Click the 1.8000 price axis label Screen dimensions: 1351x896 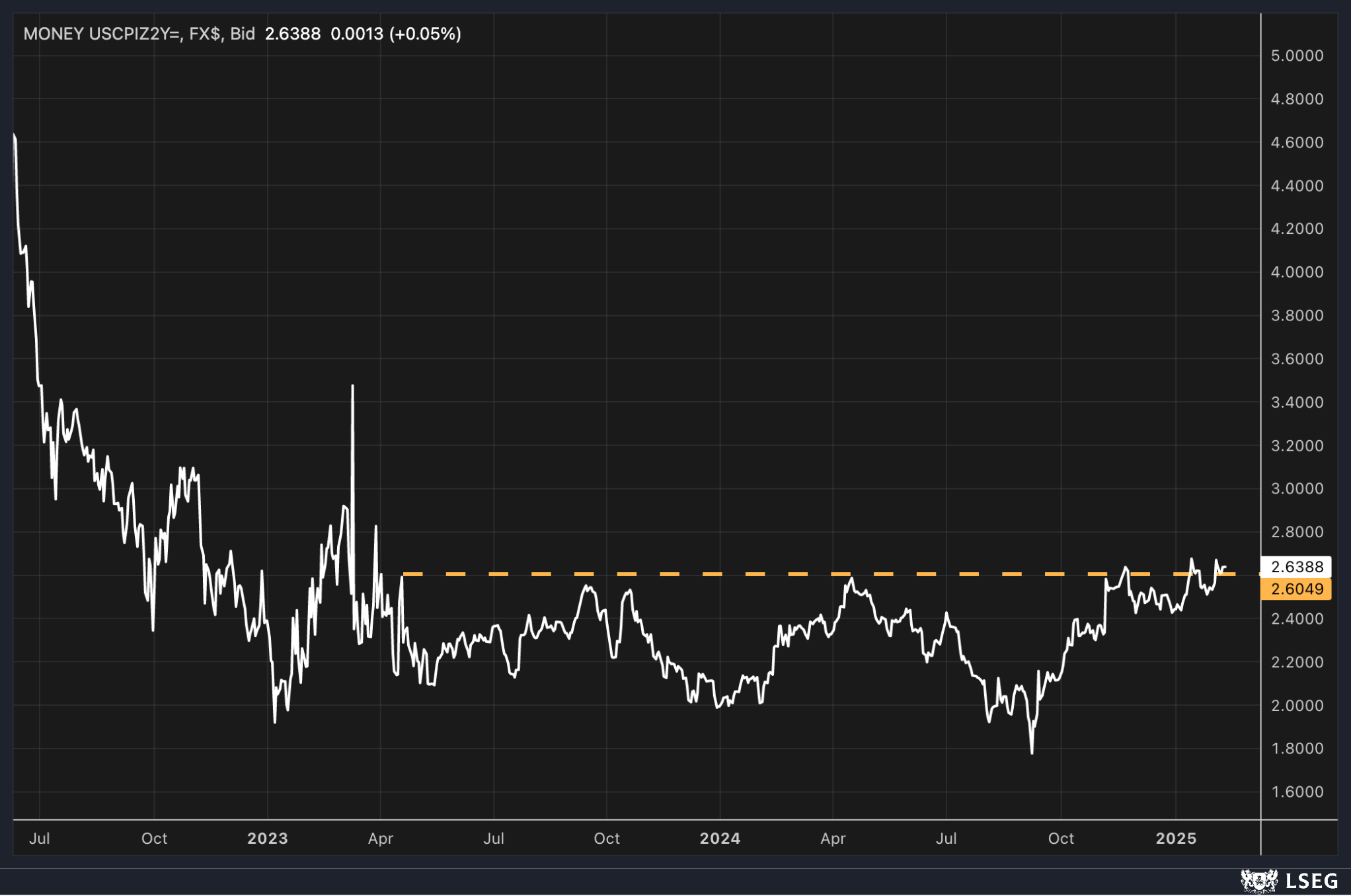point(1297,749)
